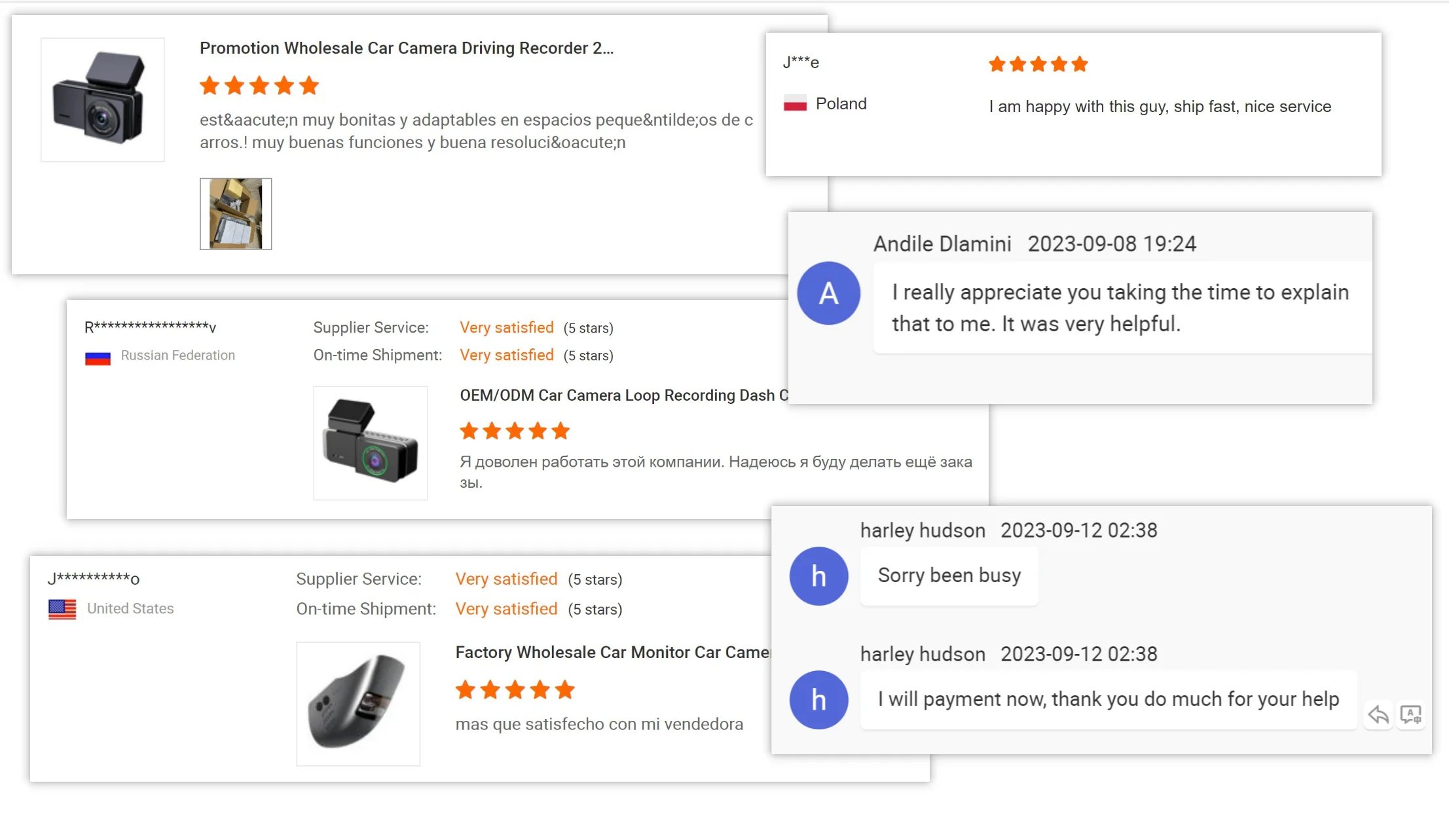The width and height of the screenshot is (1449, 840).
Task: Click the 'h' avatar beside the payment message
Action: [818, 700]
